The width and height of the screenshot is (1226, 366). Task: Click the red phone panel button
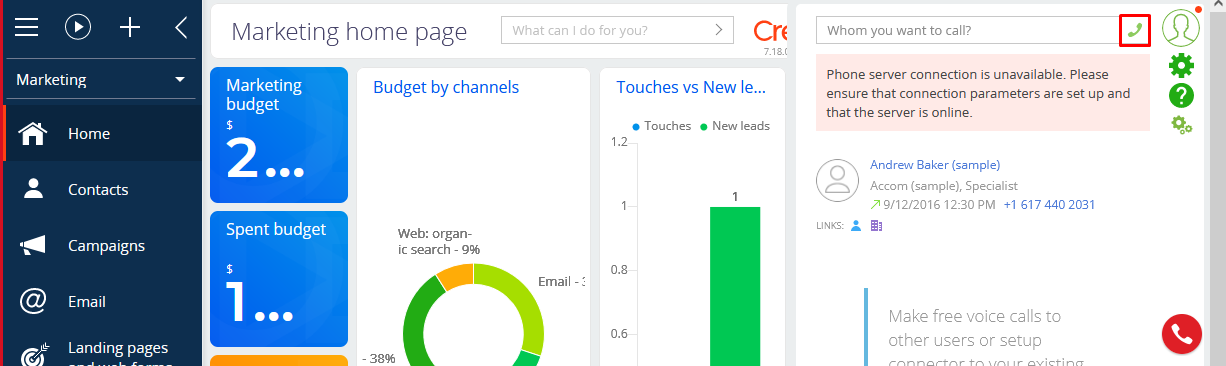tap(1181, 334)
